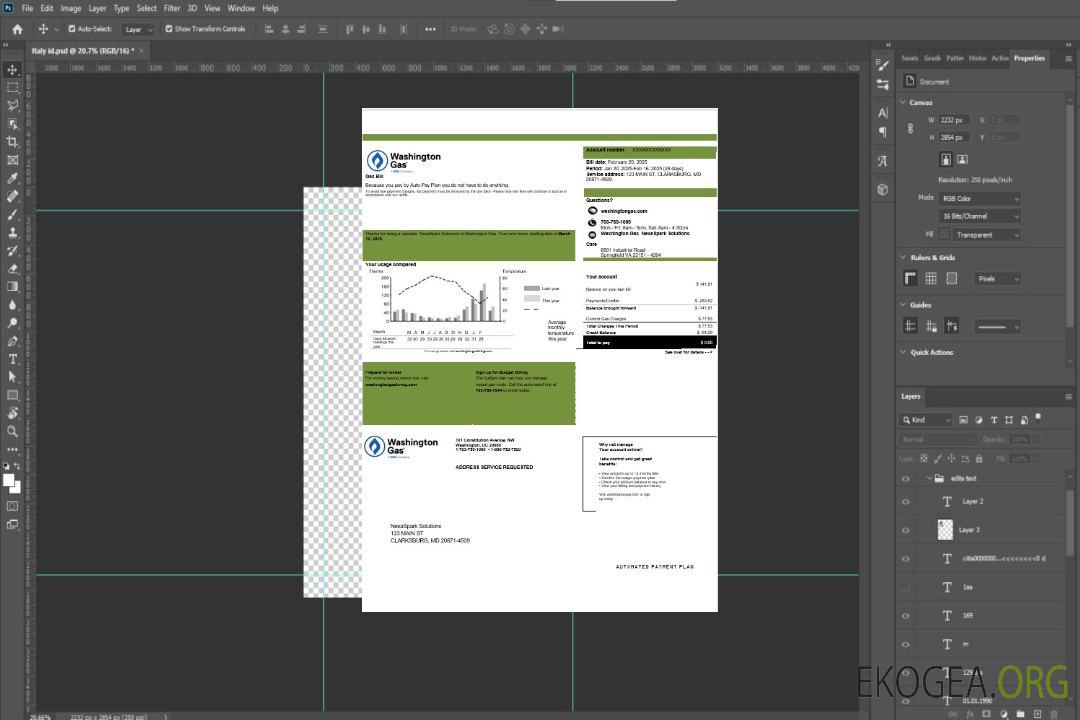Select the Crop tool
1080x720 pixels.
(x=12, y=142)
